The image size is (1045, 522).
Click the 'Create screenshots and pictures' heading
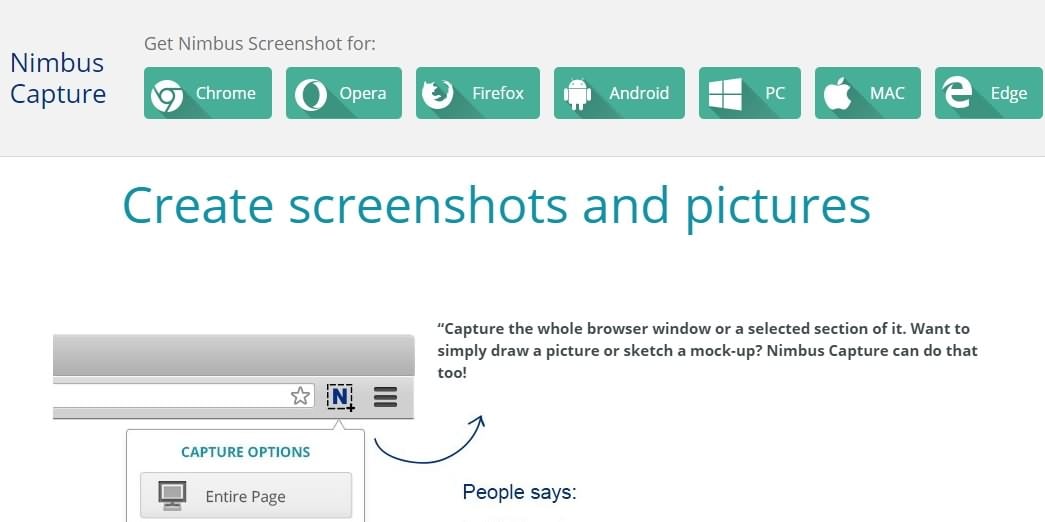click(x=497, y=206)
